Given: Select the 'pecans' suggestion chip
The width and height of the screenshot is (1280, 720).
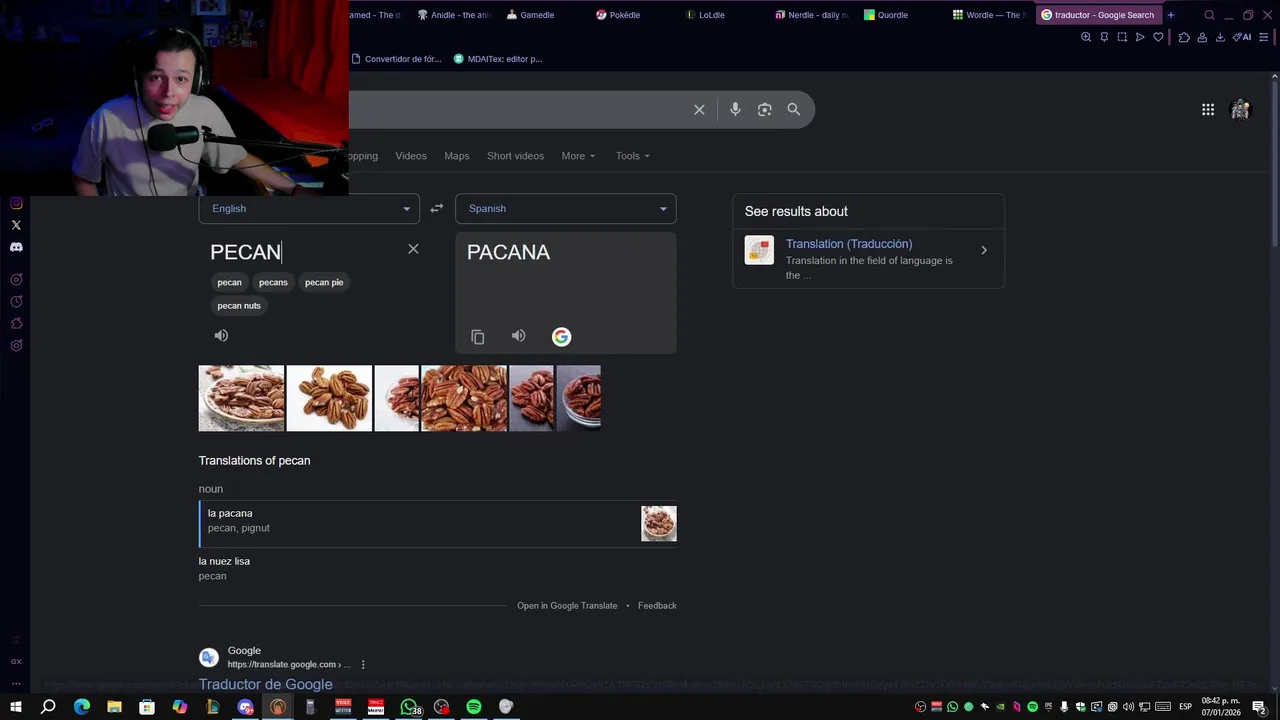Looking at the screenshot, I should (x=273, y=282).
